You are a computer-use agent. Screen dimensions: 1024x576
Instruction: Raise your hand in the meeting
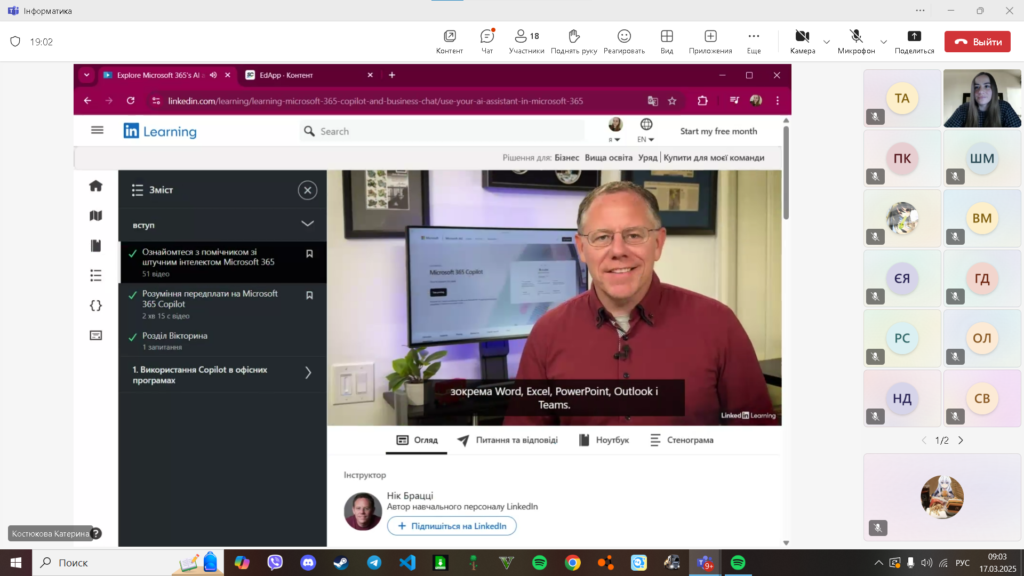click(573, 42)
